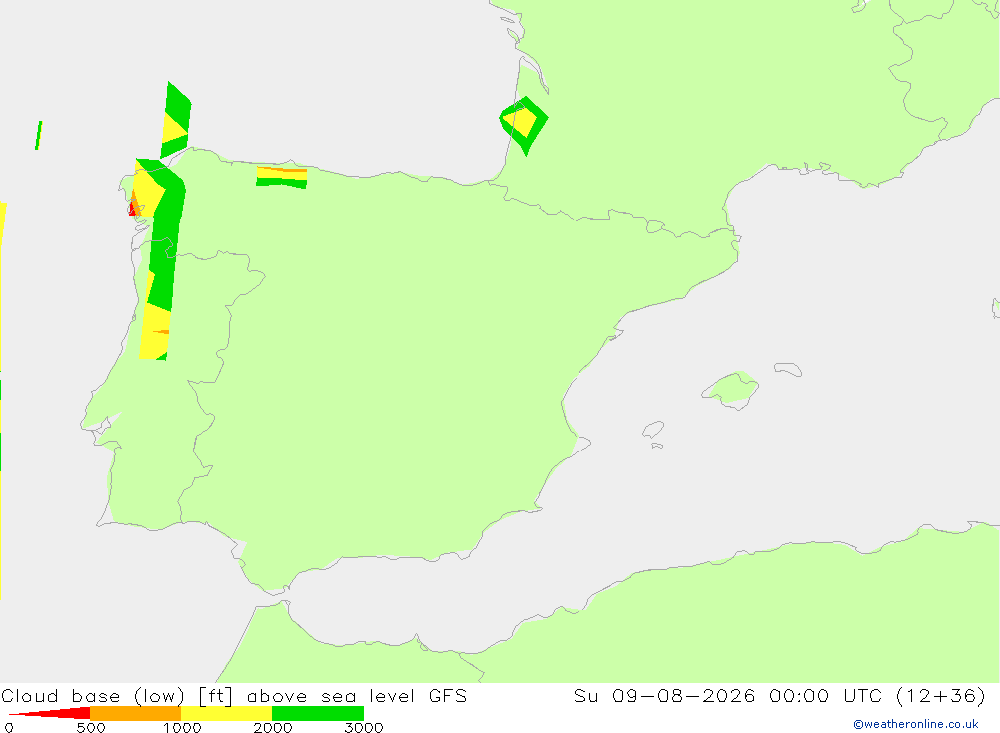
Task: Click the Mallorca island on the map
Action: (x=731, y=389)
